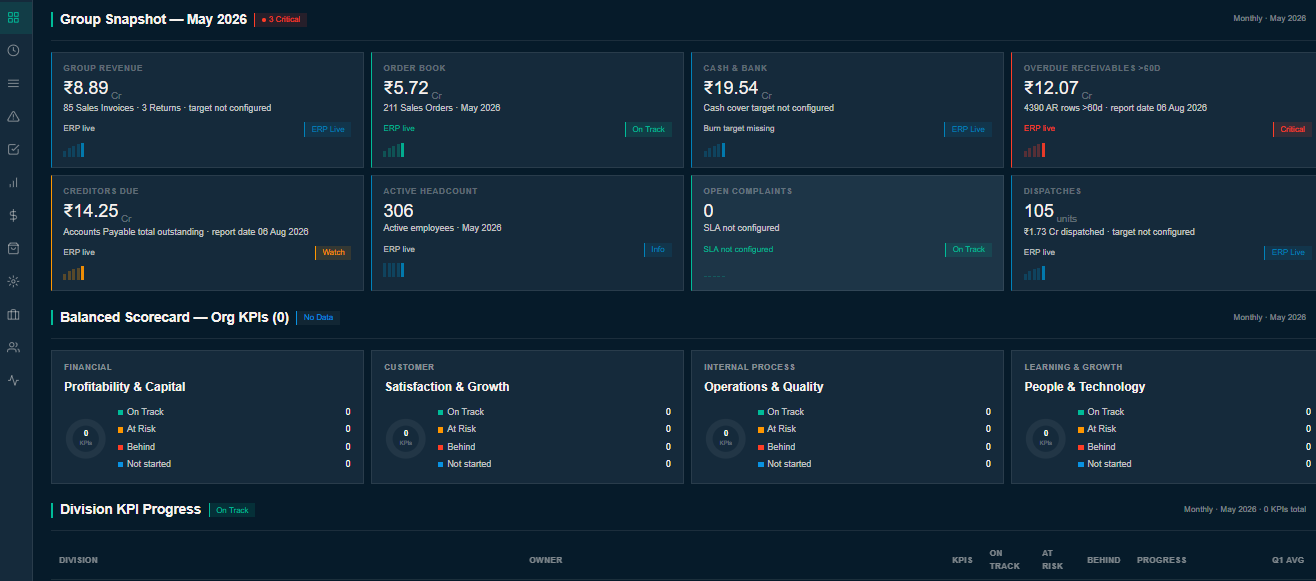The height and width of the screenshot is (581, 1316).
Task: Click the Cash & Bank sparkline bars
Action: pyautogui.click(x=714, y=151)
